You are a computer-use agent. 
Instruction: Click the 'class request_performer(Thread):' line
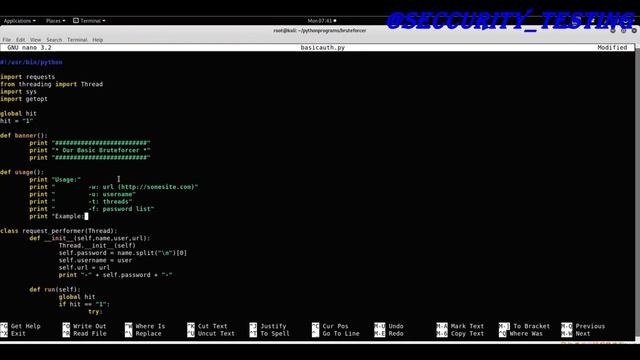pos(58,231)
